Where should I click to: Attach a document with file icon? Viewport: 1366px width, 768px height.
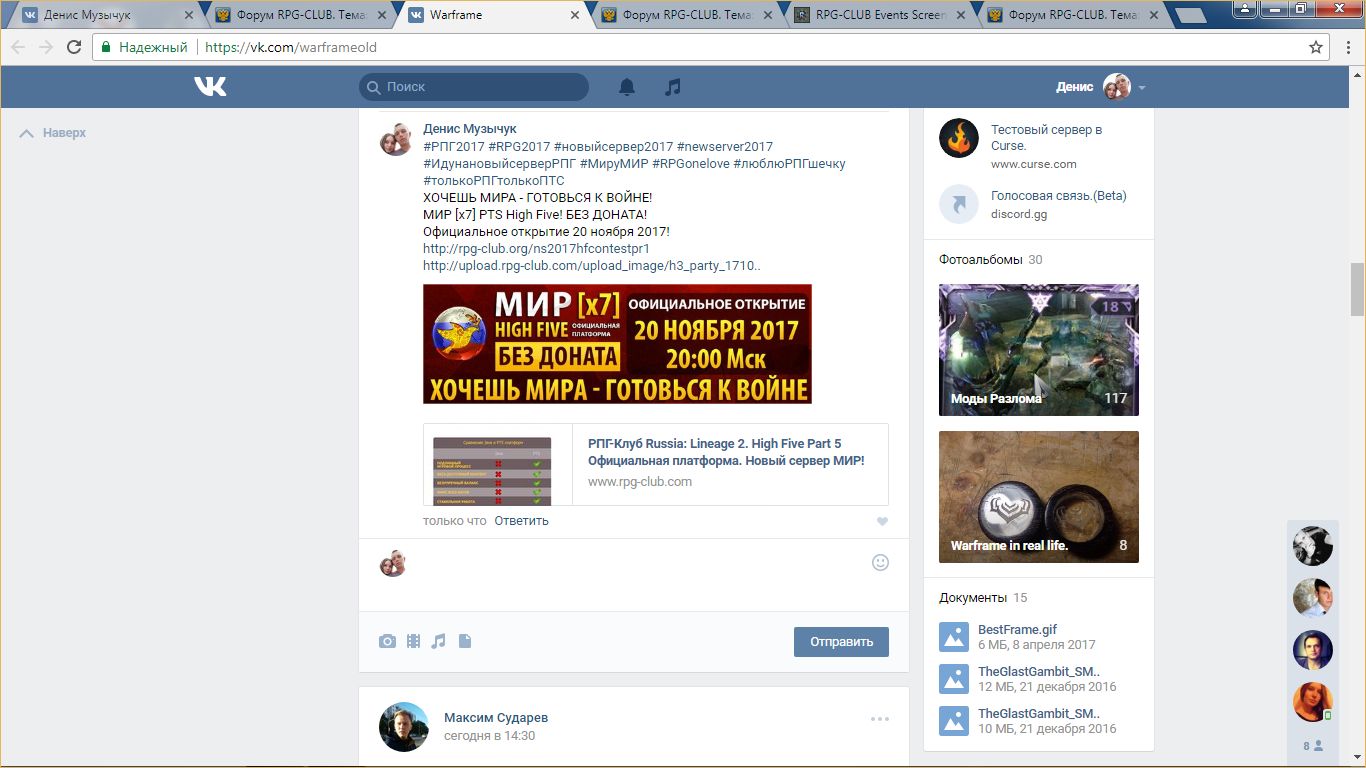click(464, 641)
